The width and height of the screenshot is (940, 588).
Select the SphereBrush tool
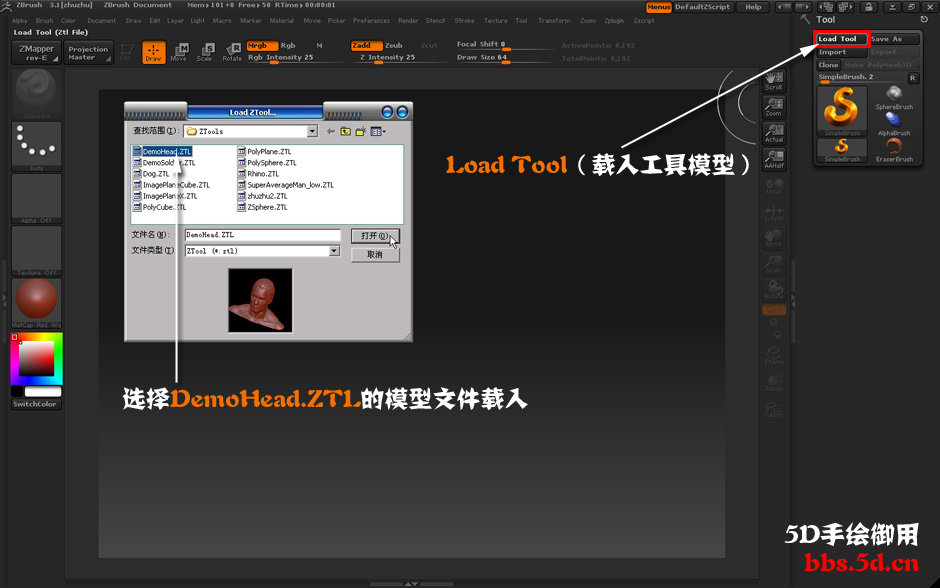894,98
